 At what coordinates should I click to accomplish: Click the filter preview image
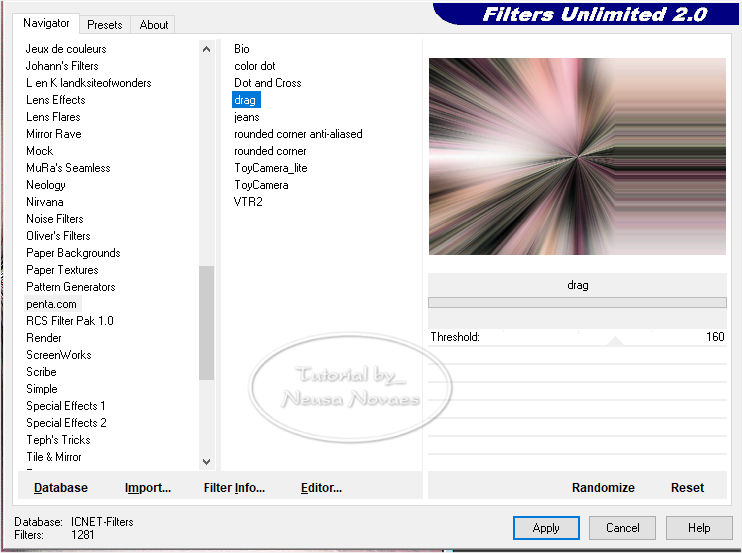pos(577,157)
